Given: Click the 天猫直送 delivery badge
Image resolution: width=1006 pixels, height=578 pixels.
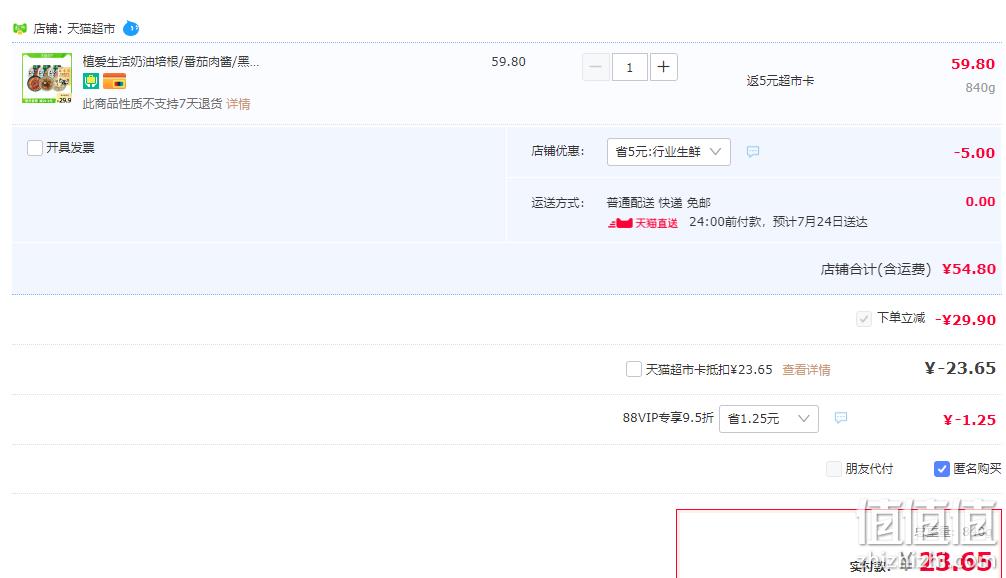Looking at the screenshot, I should [643, 223].
